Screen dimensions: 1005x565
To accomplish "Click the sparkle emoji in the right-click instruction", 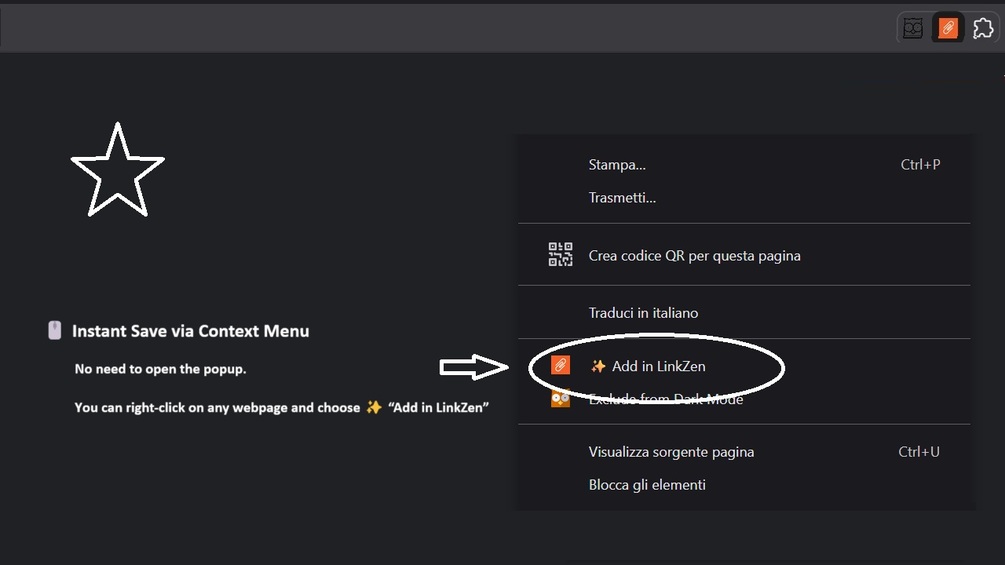I will pos(374,407).
